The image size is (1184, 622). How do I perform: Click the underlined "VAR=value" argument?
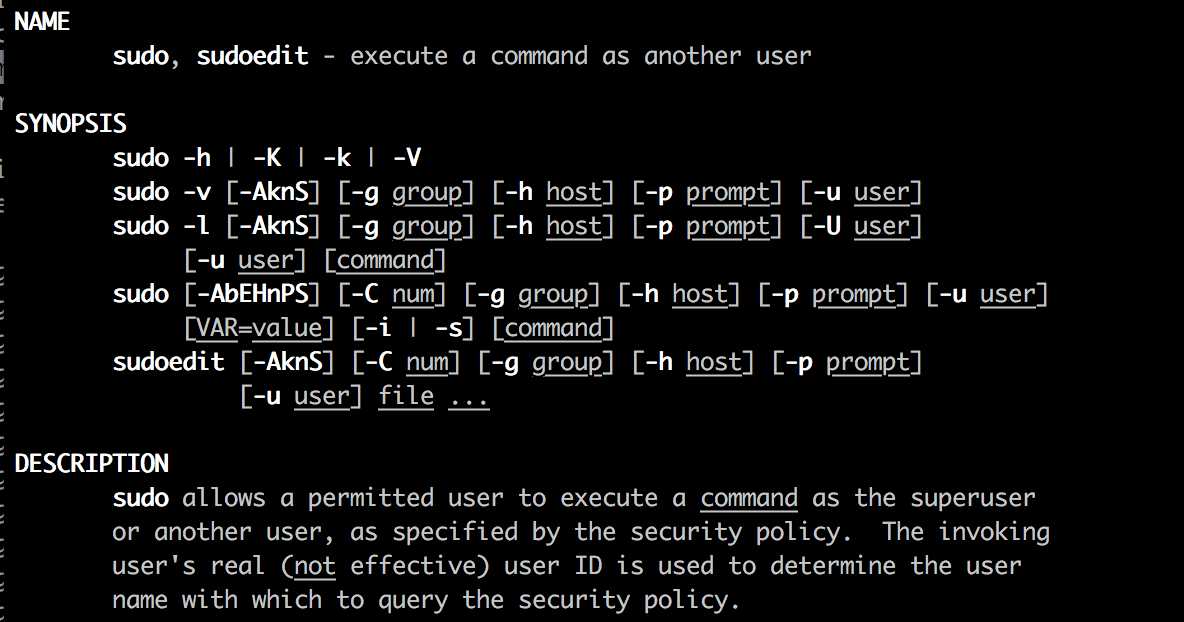(258, 328)
